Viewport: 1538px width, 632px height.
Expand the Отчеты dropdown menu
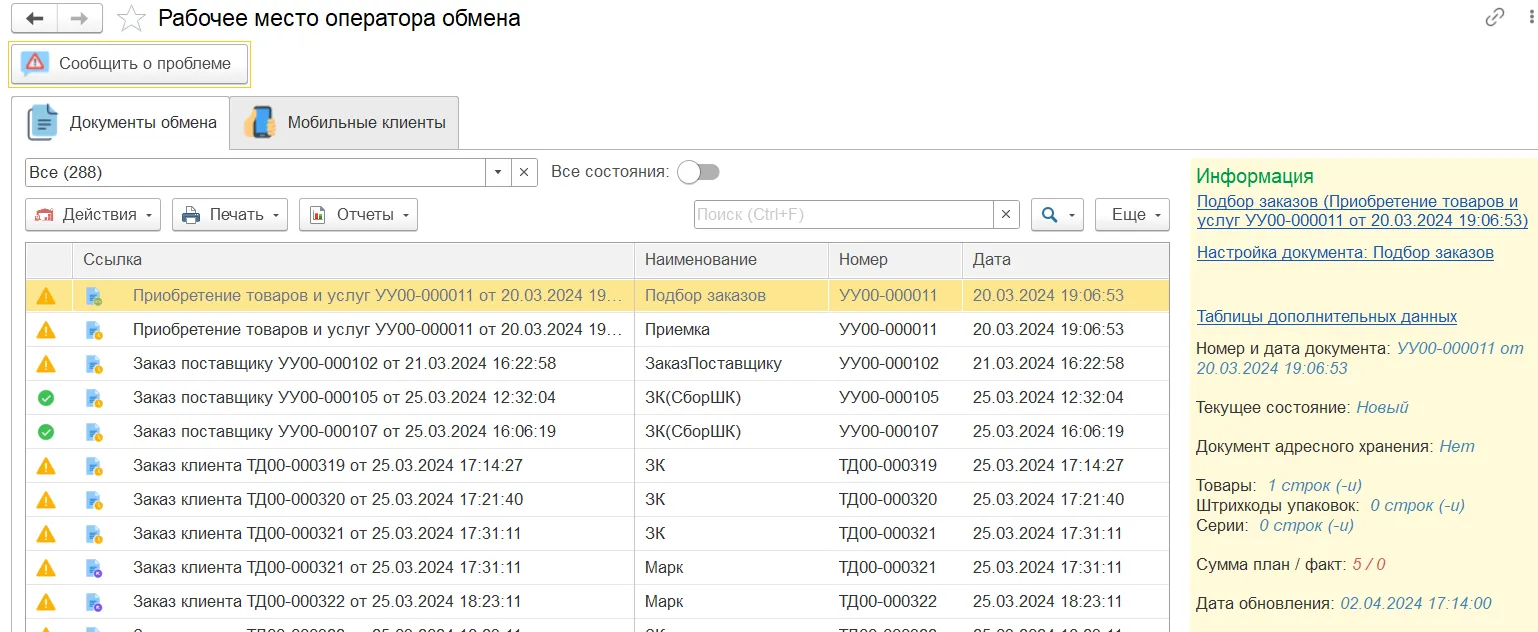tap(358, 215)
